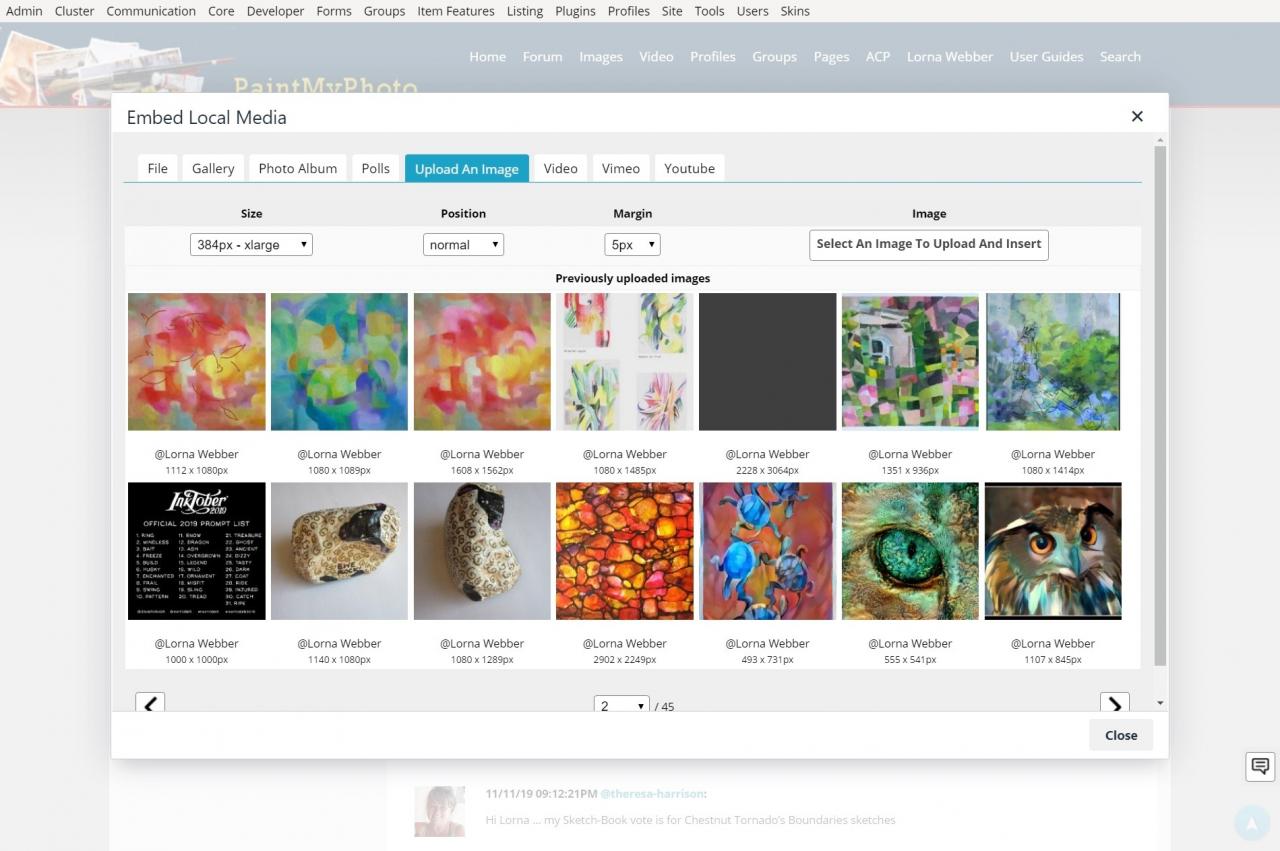Close the Embed Local Media dialog via X

pyautogui.click(x=1137, y=116)
